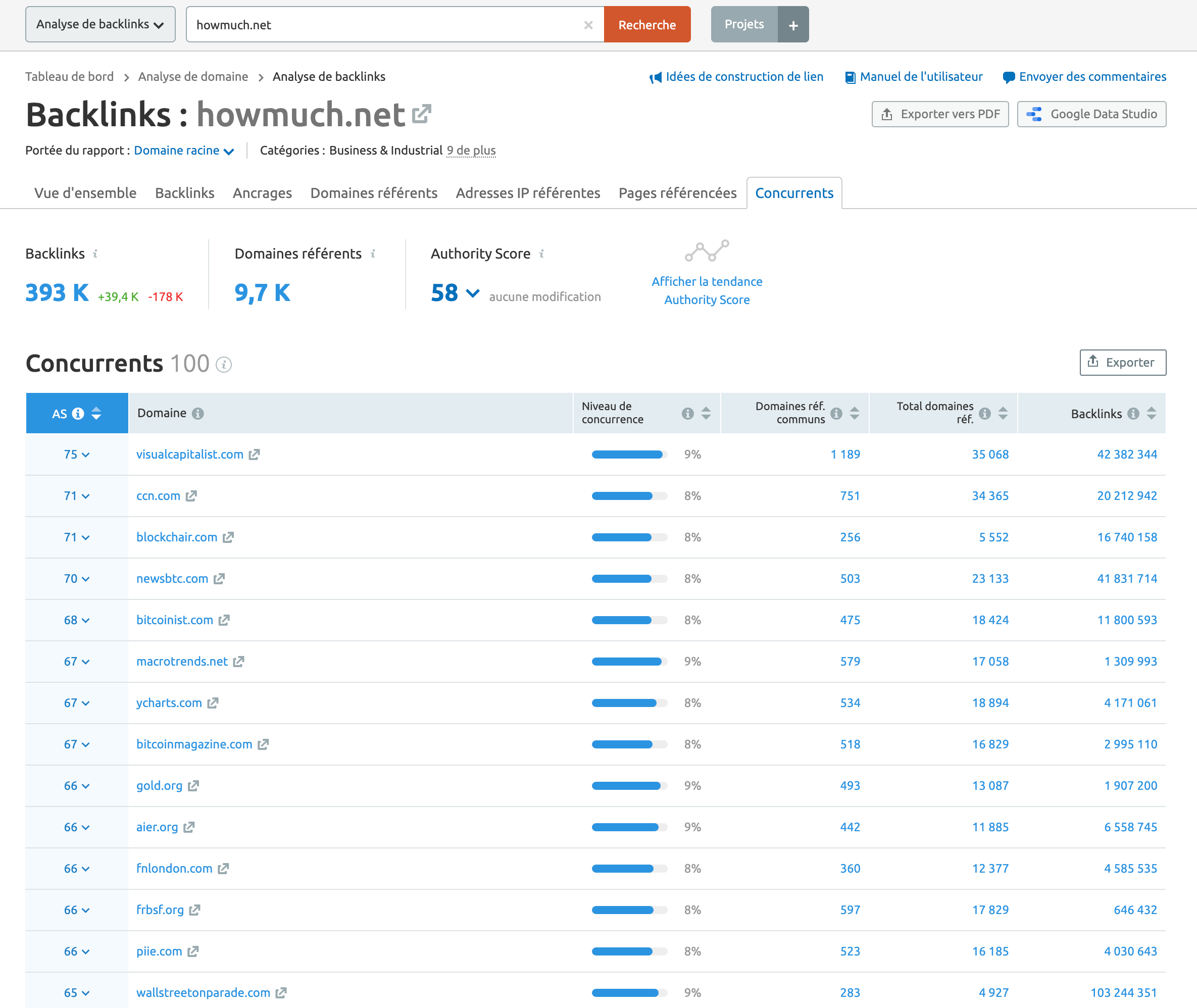Click info icon in Total domaines réf. header

point(984,413)
